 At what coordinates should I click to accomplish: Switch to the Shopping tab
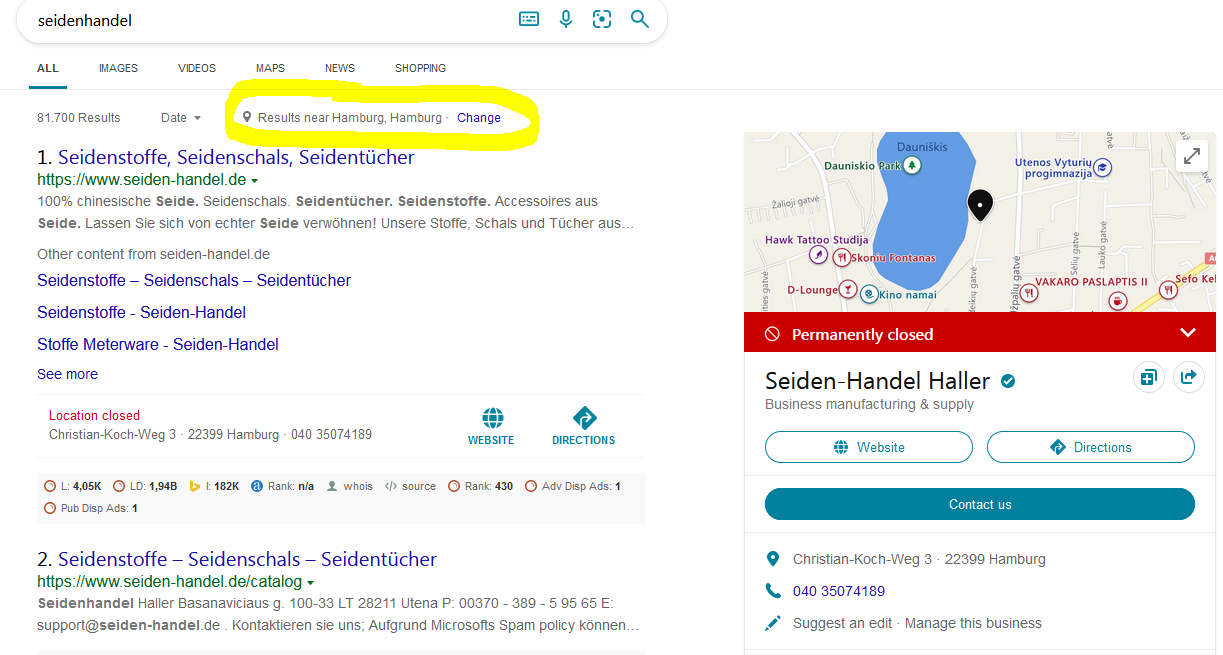point(420,68)
